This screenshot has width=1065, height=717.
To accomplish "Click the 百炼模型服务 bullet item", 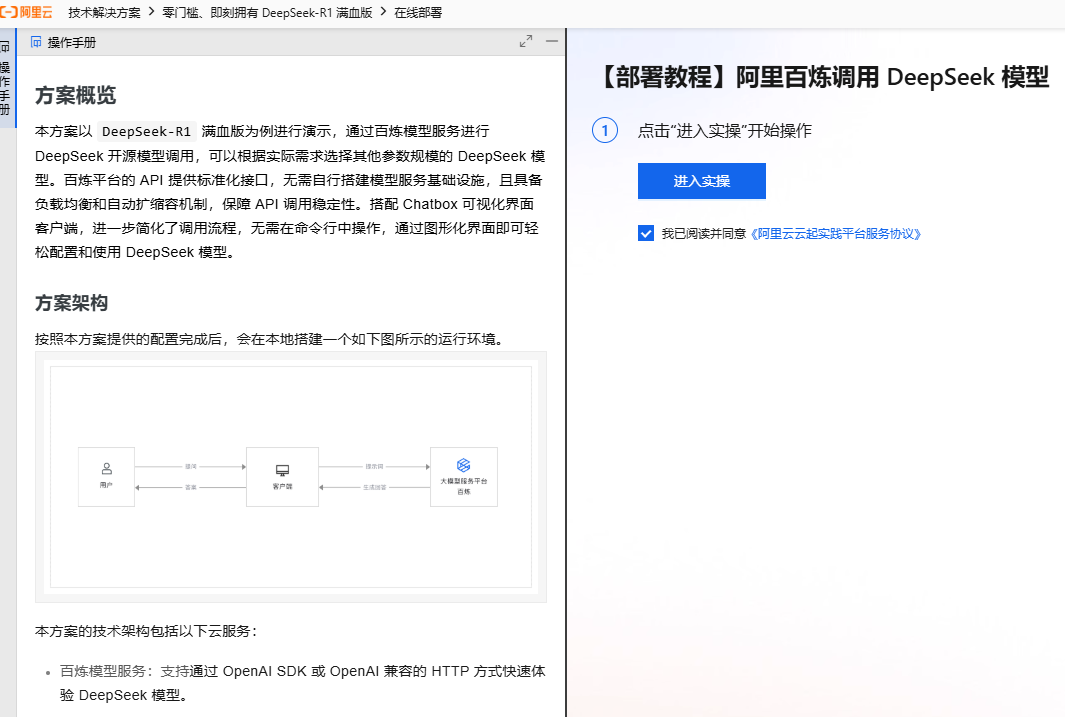I will pos(302,683).
